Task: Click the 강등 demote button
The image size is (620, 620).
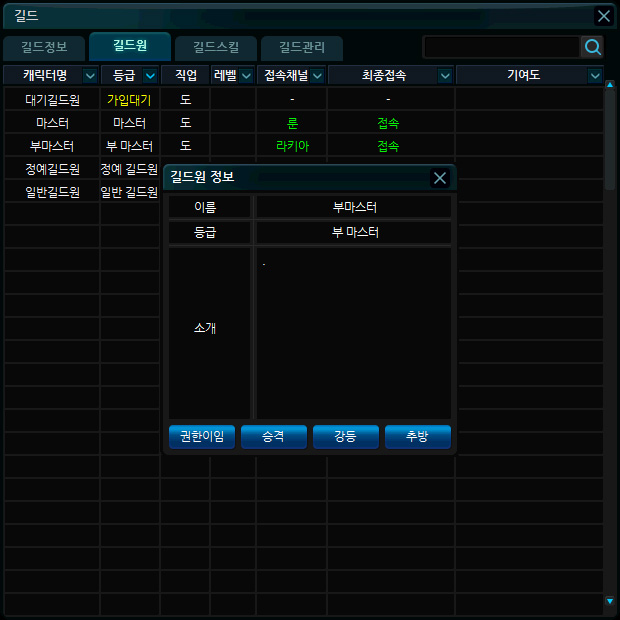Action: (346, 437)
